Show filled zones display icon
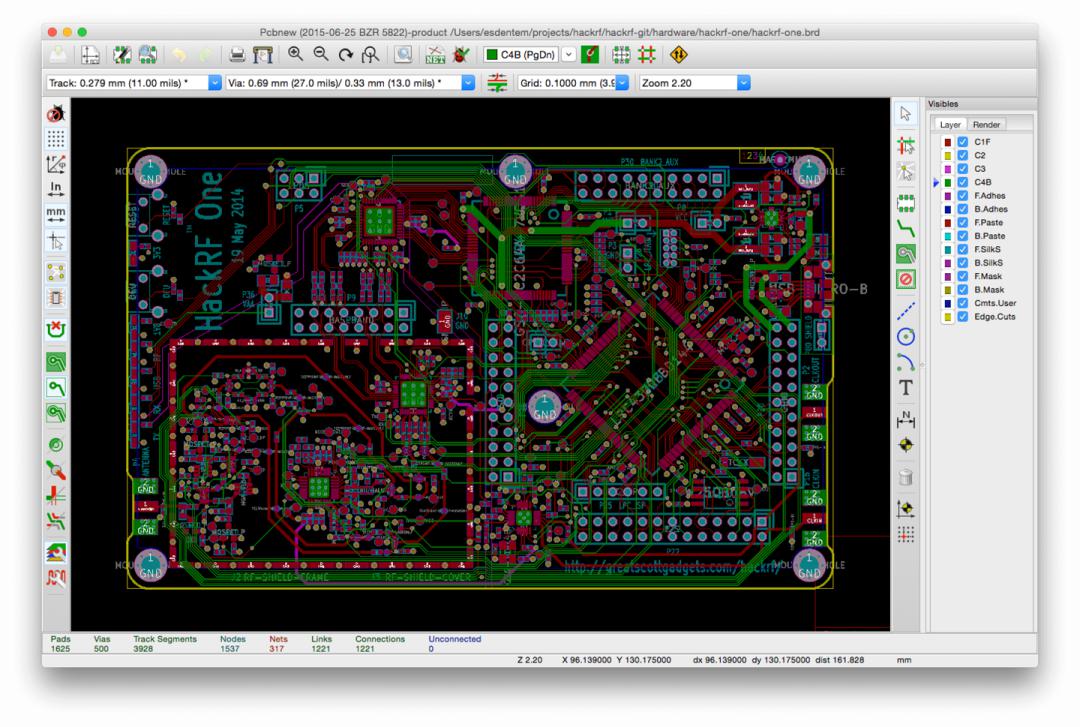Image resolution: width=1080 pixels, height=727 pixels. coord(56,362)
